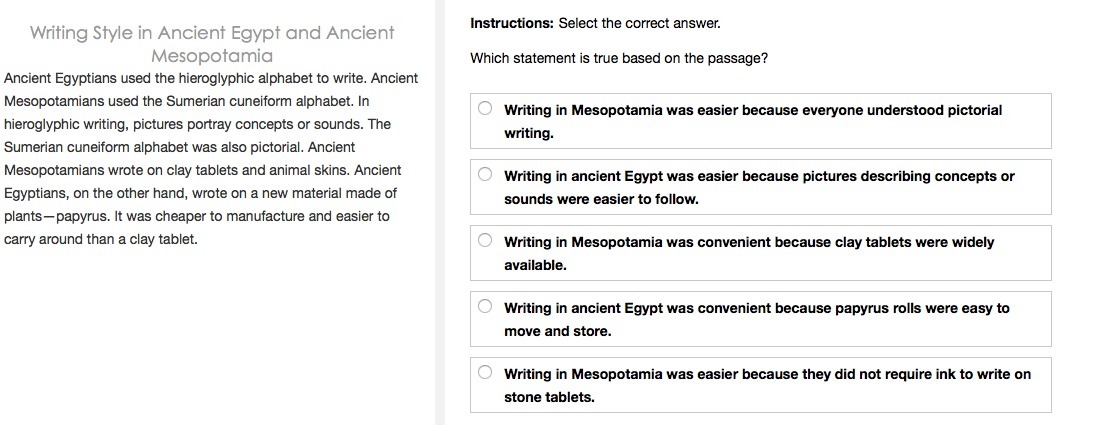Choose radio button for 'pictures describing concepts or sounds'

point(485,175)
